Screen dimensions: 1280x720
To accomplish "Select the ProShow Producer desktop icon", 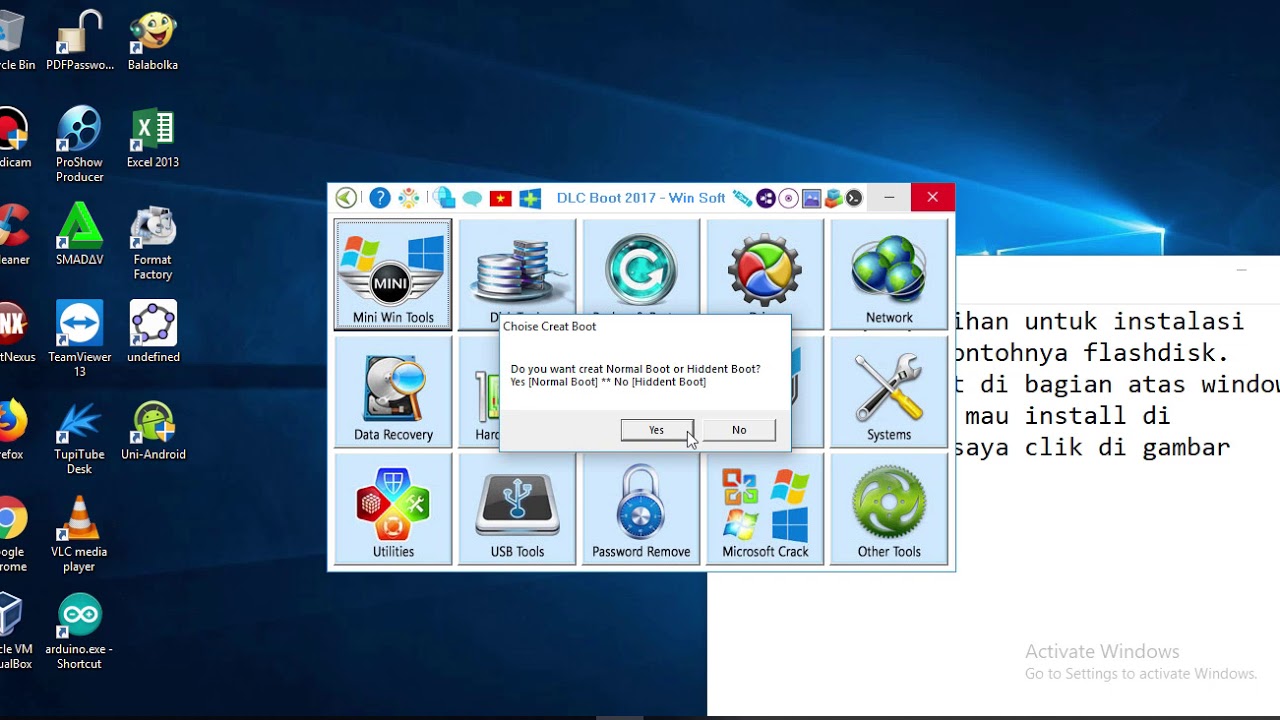I will click(x=79, y=145).
